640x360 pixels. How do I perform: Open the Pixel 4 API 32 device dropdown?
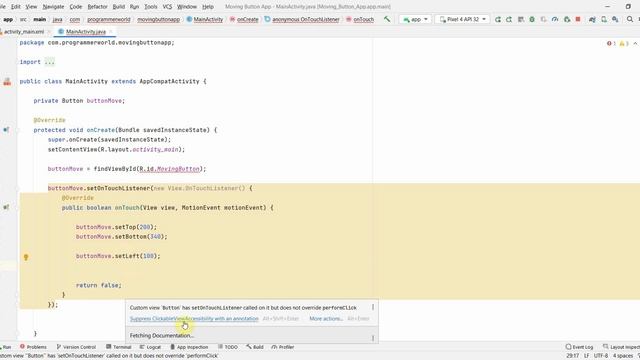click(x=462, y=19)
